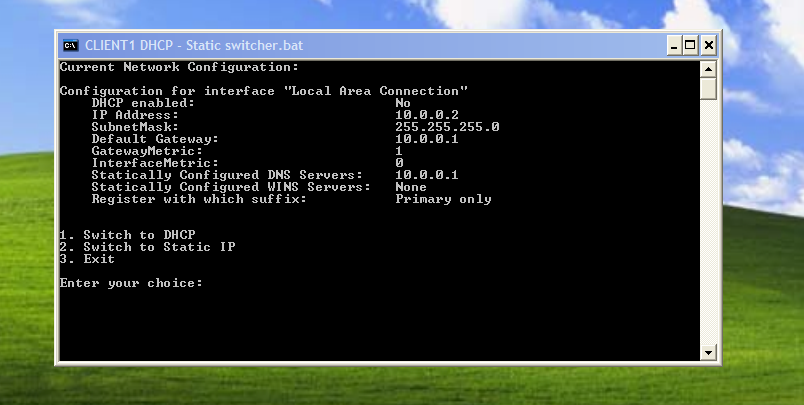This screenshot has height=405, width=804.
Task: Click the 'IP Address:' label
Action: [x=135, y=115]
